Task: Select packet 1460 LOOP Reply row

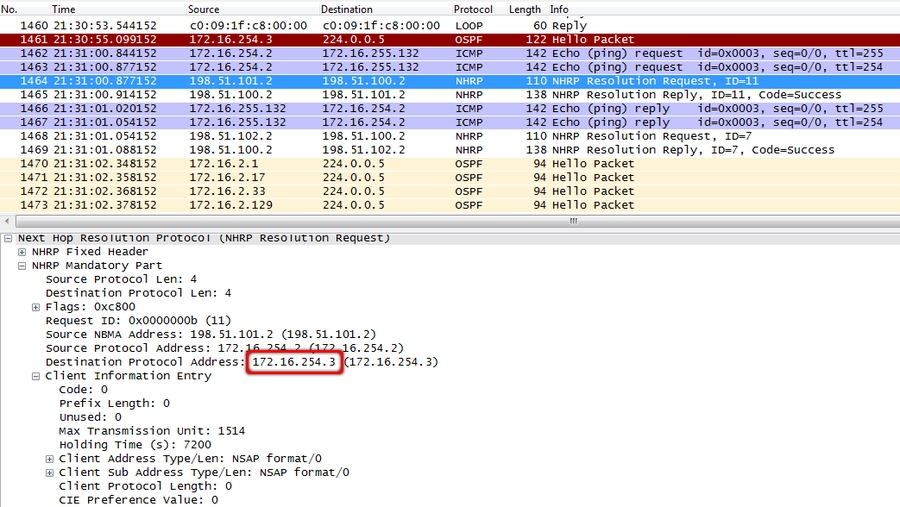Action: tap(450, 25)
